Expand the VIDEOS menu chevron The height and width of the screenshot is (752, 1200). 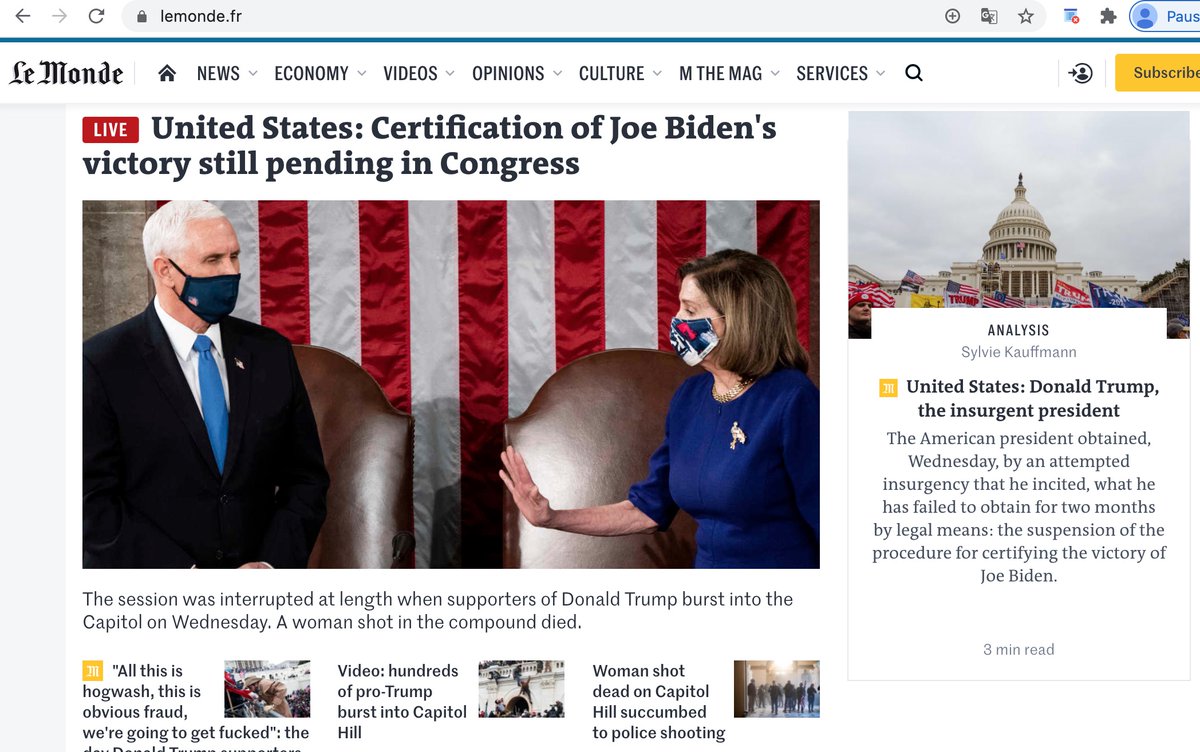click(450, 73)
